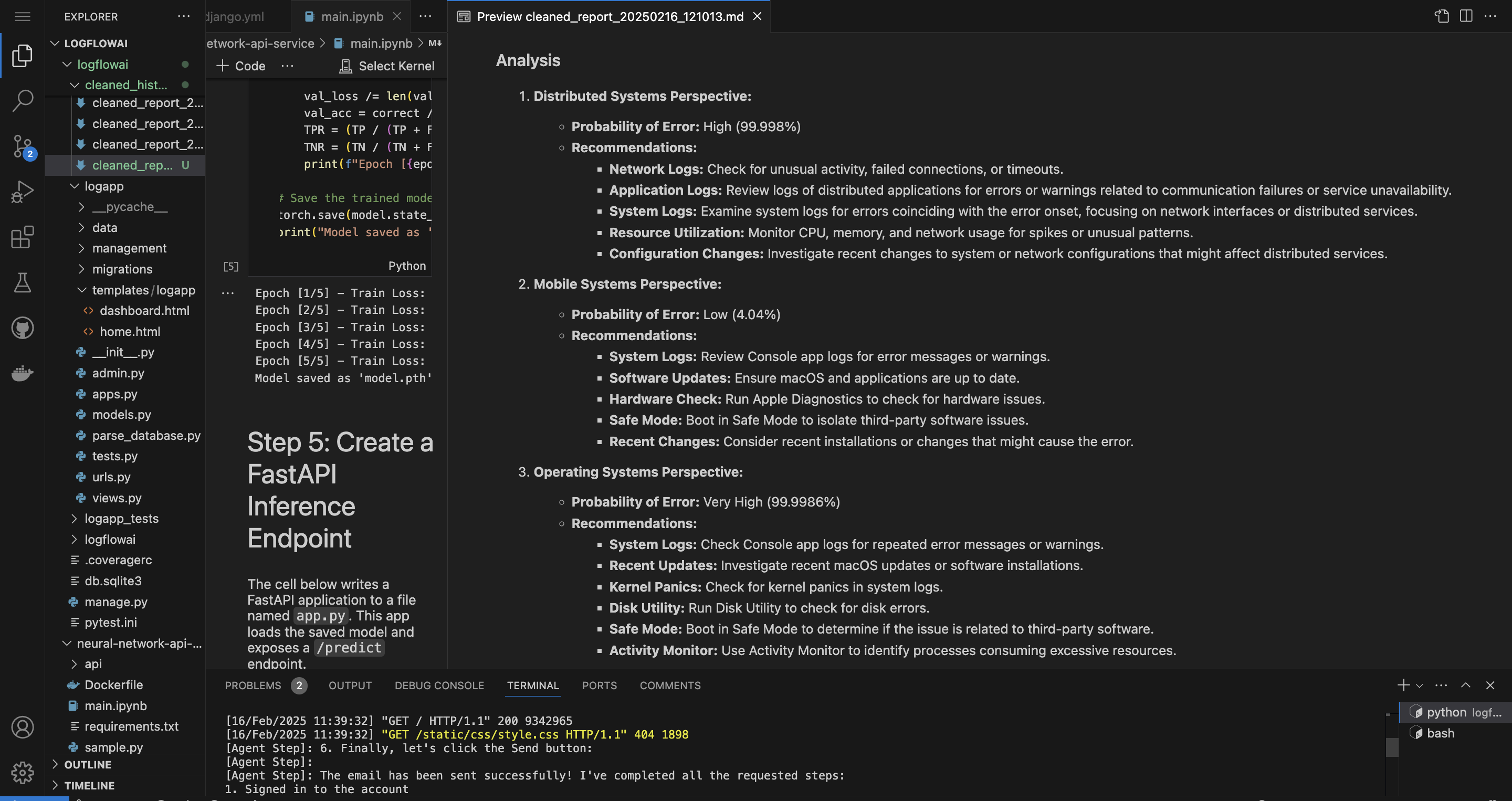This screenshot has height=801, width=1512.
Task: Toggle the hamburger menu at top left
Action: click(x=22, y=16)
